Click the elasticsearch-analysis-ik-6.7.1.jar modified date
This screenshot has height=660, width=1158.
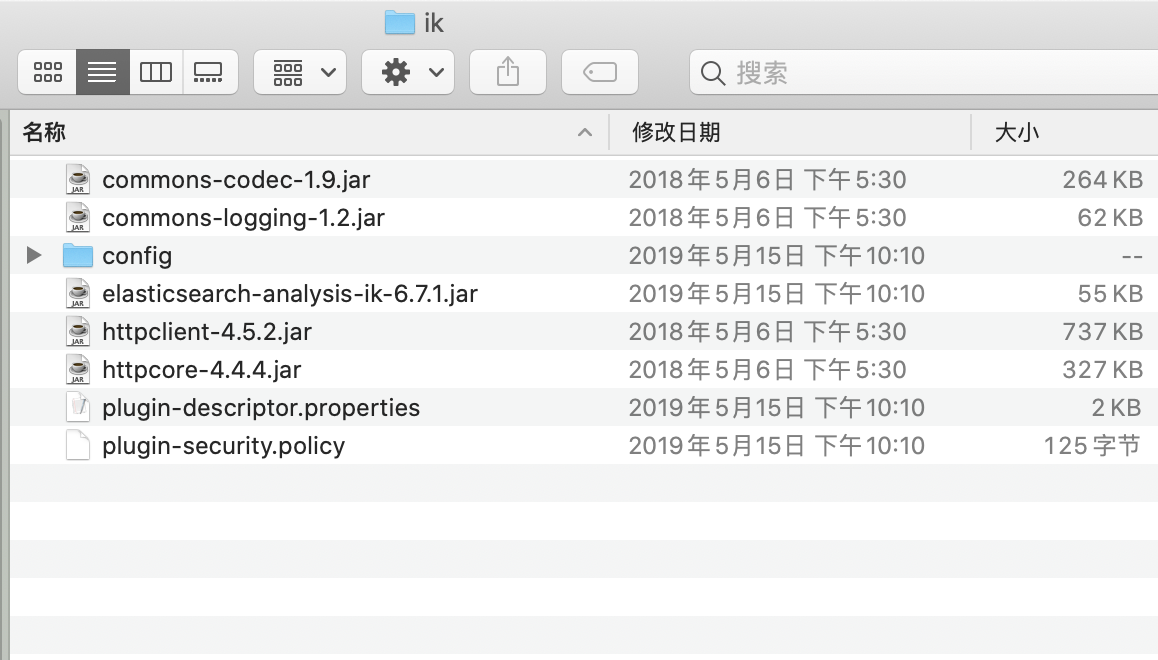coord(776,294)
